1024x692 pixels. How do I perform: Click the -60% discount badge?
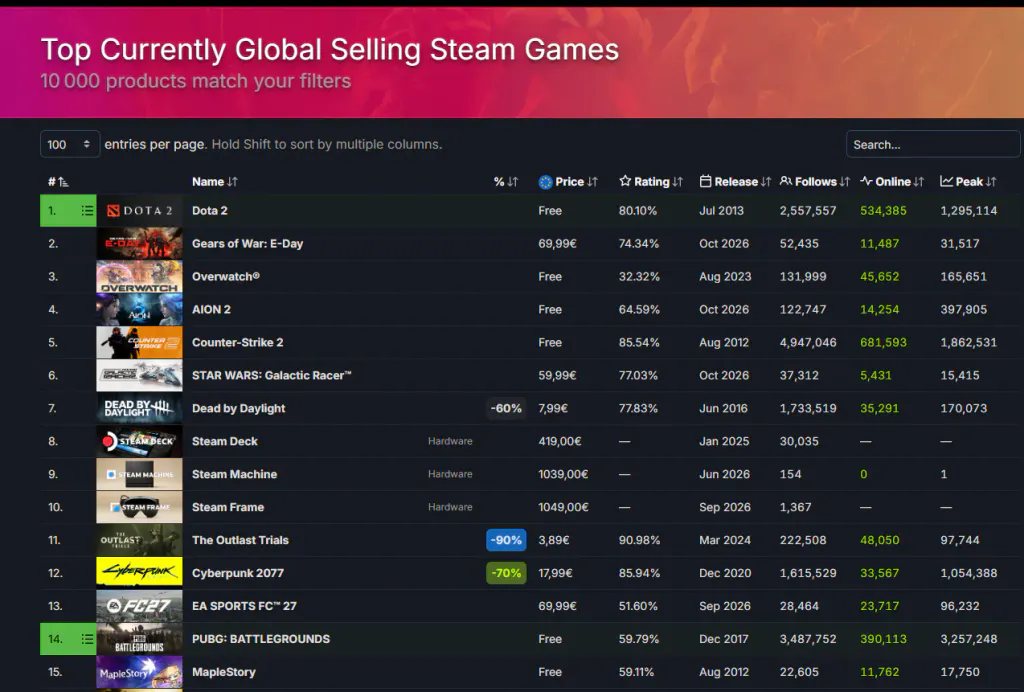[x=506, y=408]
